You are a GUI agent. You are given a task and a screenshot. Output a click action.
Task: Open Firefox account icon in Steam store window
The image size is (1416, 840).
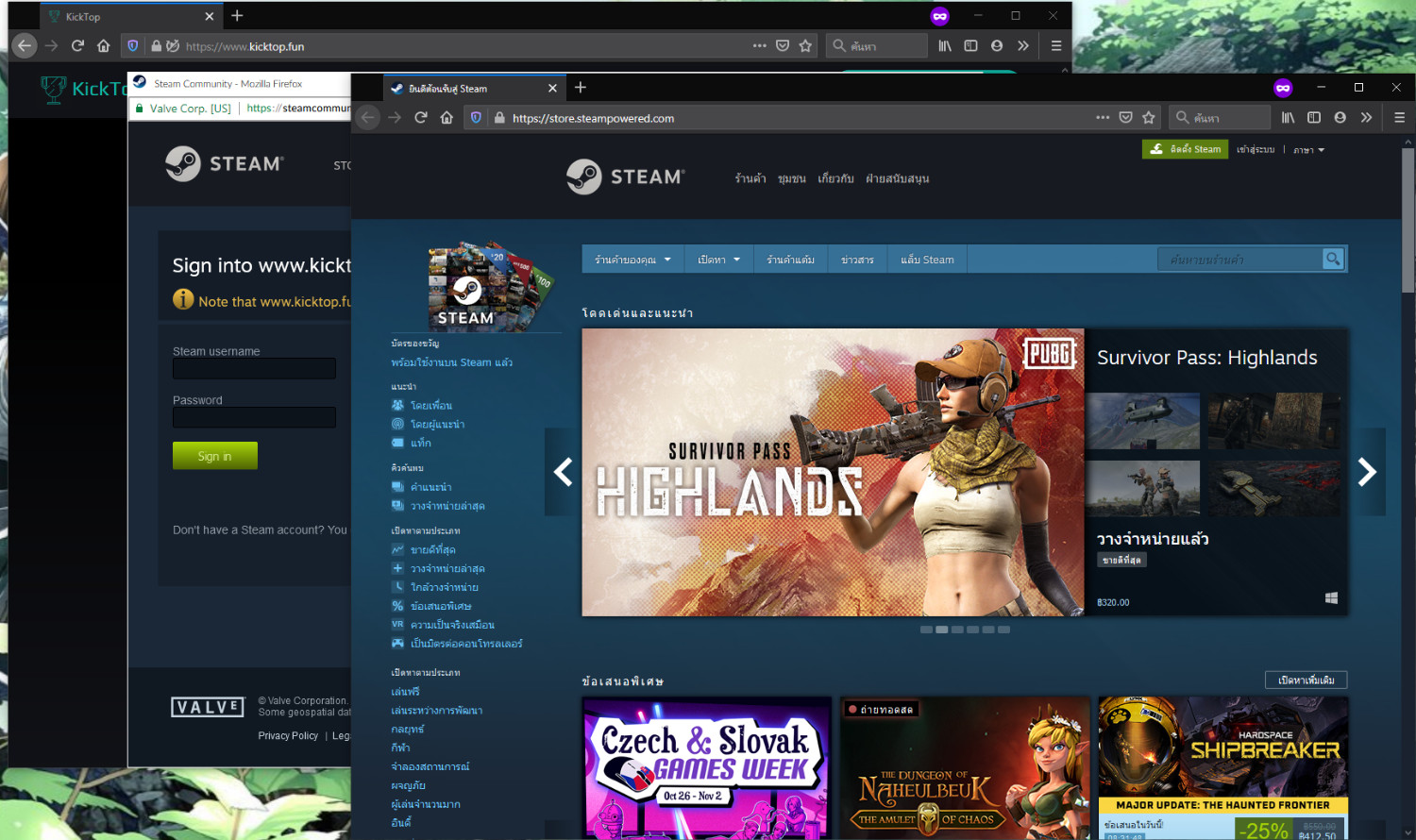pyautogui.click(x=1340, y=118)
